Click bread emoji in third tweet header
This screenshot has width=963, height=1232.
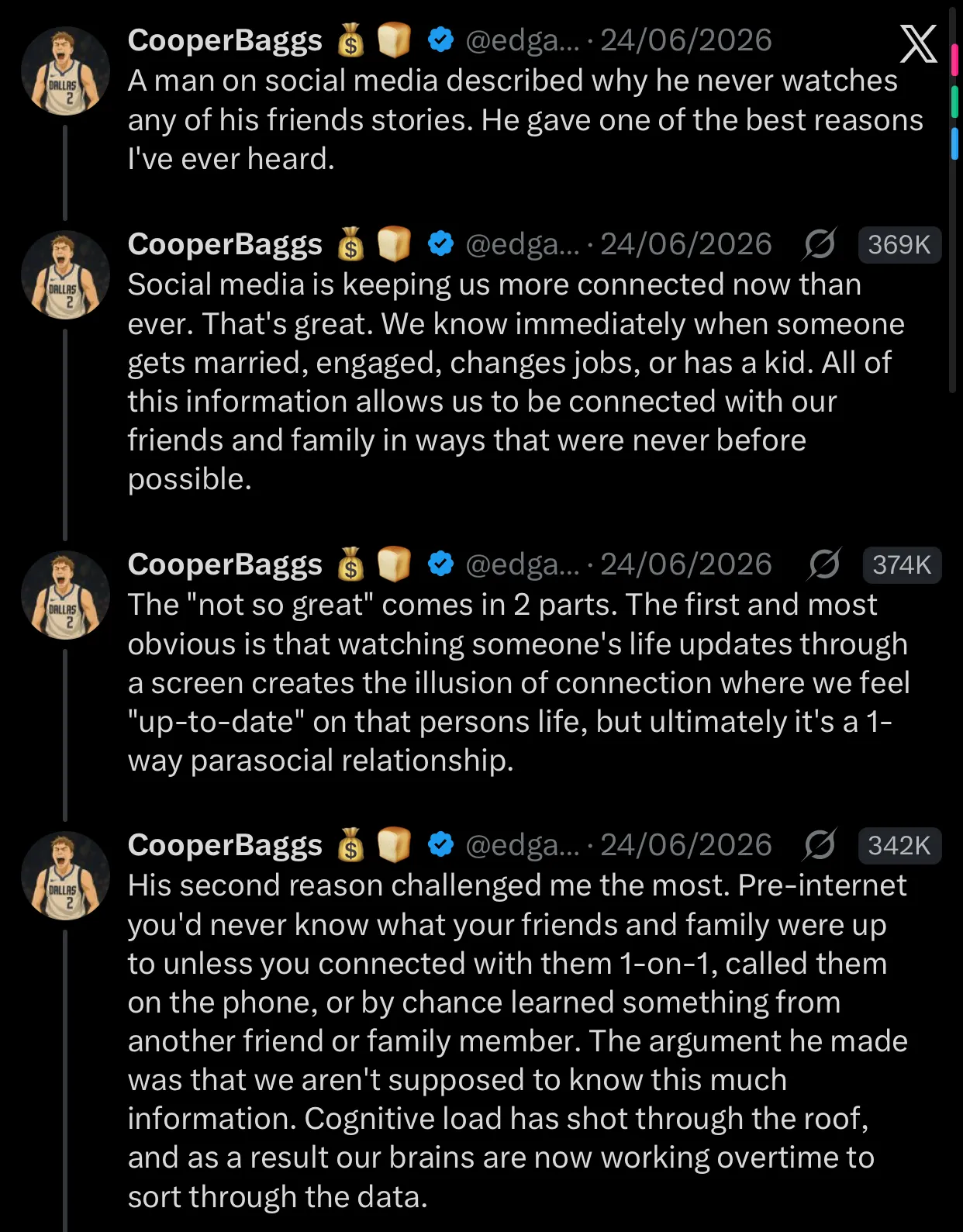point(394,564)
